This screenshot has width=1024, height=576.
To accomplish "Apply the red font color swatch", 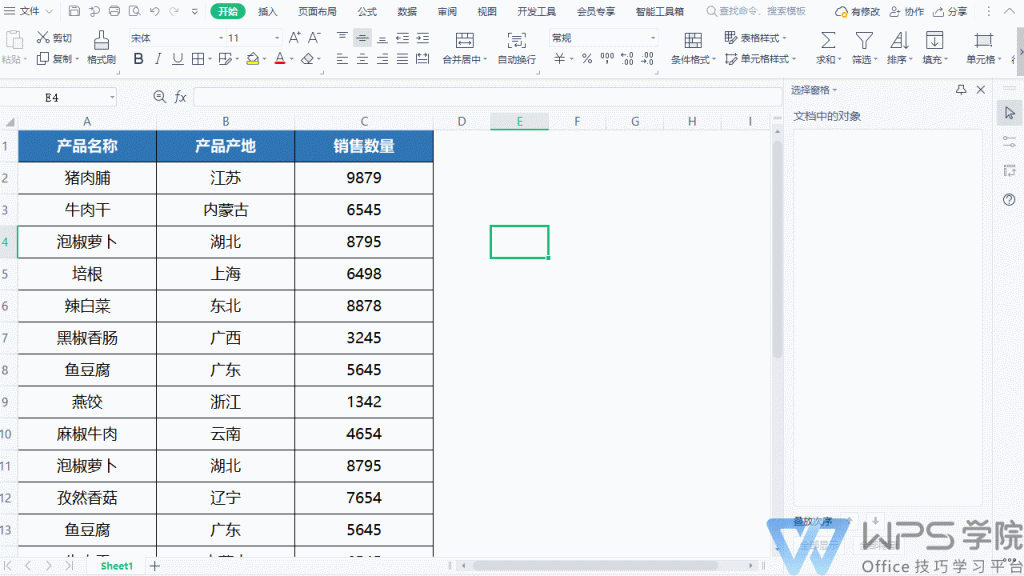I will (280, 59).
